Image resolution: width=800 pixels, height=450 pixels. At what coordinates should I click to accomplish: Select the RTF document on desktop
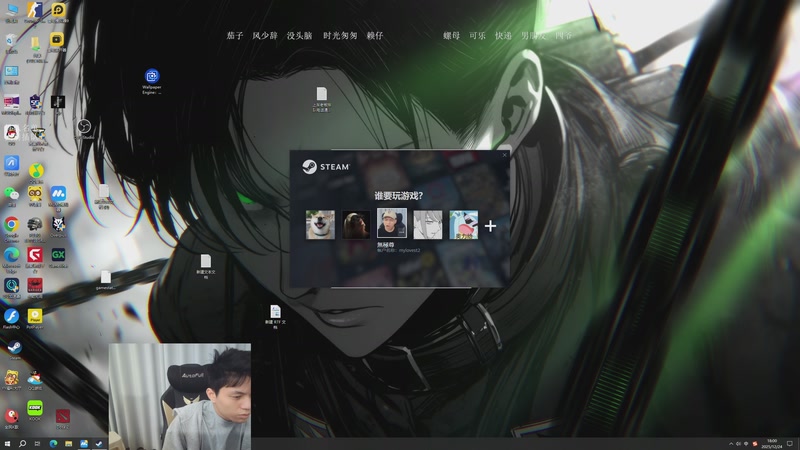276,316
